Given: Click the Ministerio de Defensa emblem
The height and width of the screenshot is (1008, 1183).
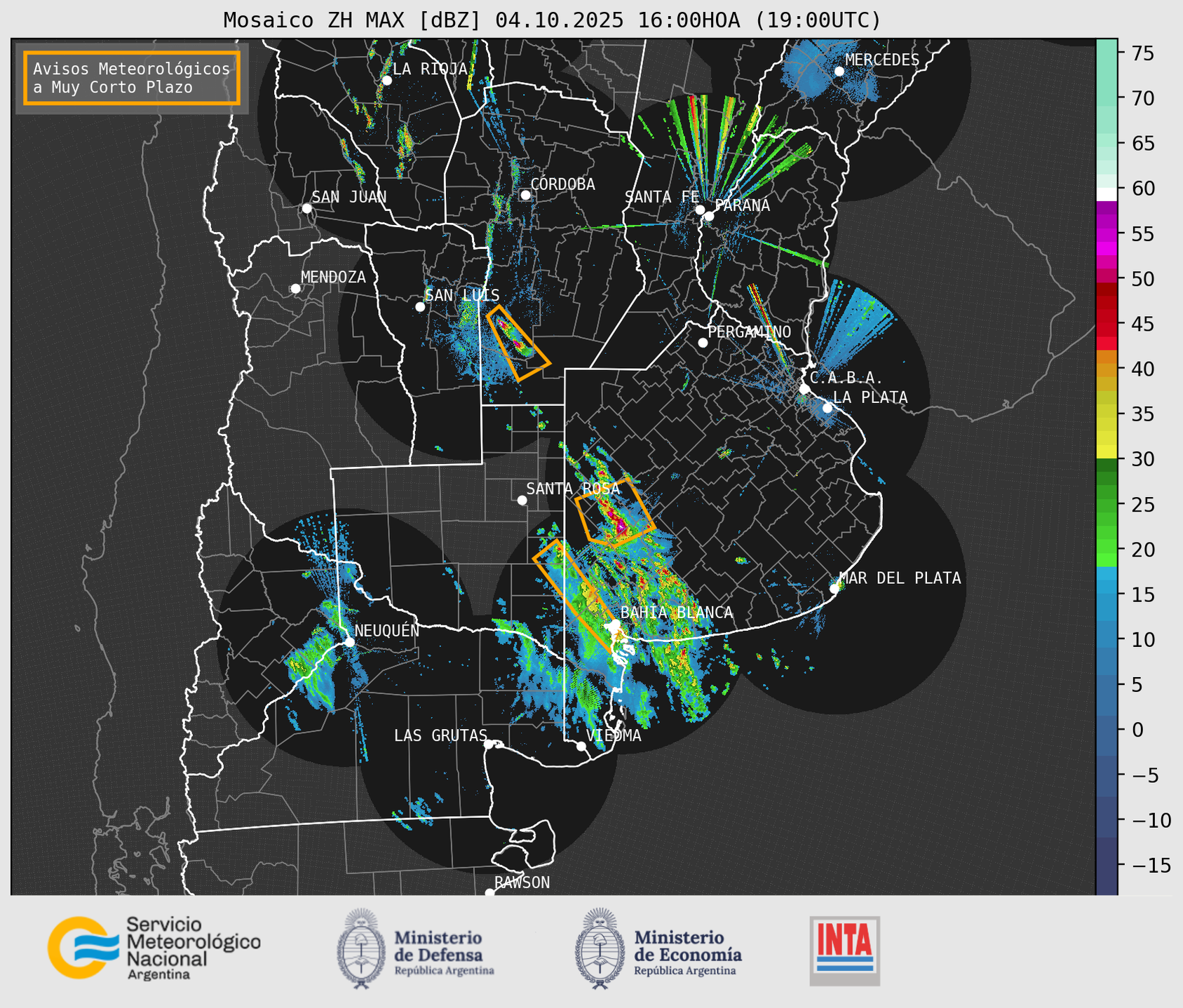Looking at the screenshot, I should [x=361, y=948].
